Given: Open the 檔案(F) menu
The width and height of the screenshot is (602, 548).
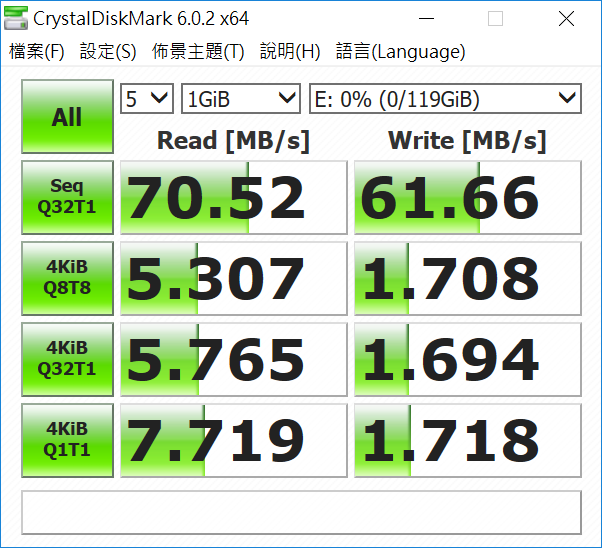Looking at the screenshot, I should coord(37,51).
